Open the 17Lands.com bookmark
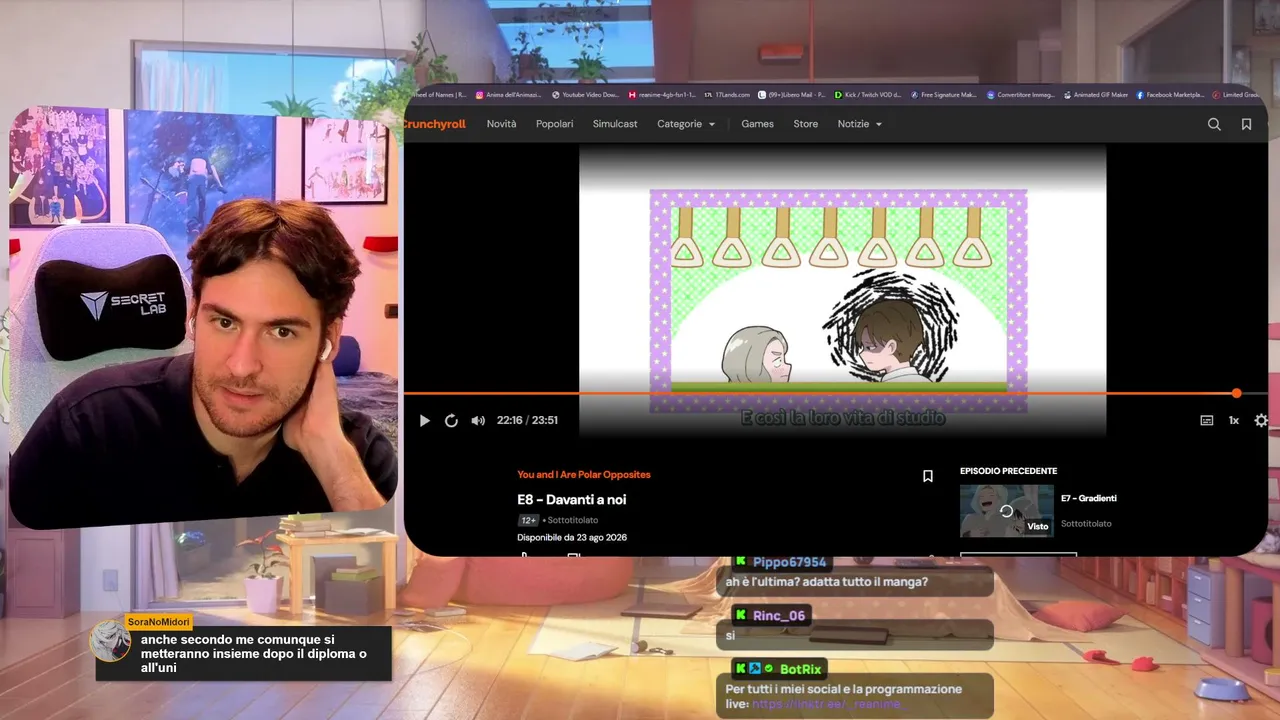This screenshot has width=1280, height=720. (x=727, y=95)
